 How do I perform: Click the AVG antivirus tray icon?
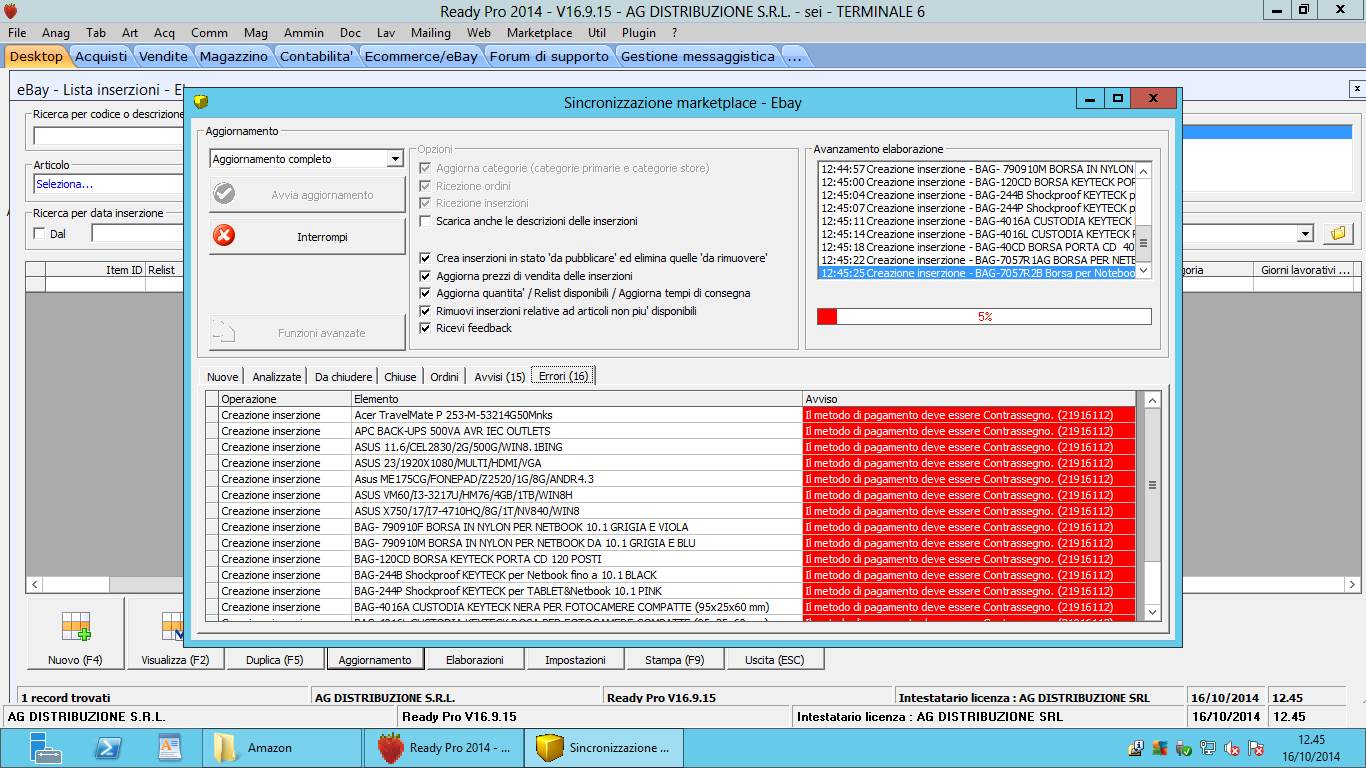pyautogui.click(x=1160, y=748)
